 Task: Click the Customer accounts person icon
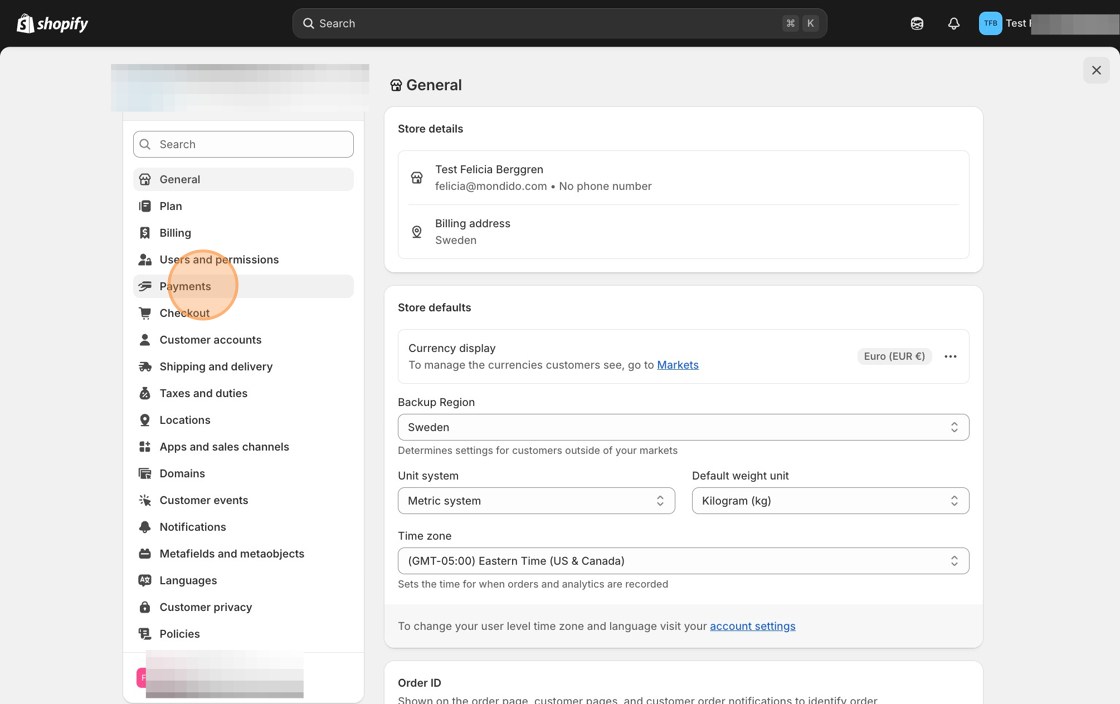pyautogui.click(x=145, y=340)
